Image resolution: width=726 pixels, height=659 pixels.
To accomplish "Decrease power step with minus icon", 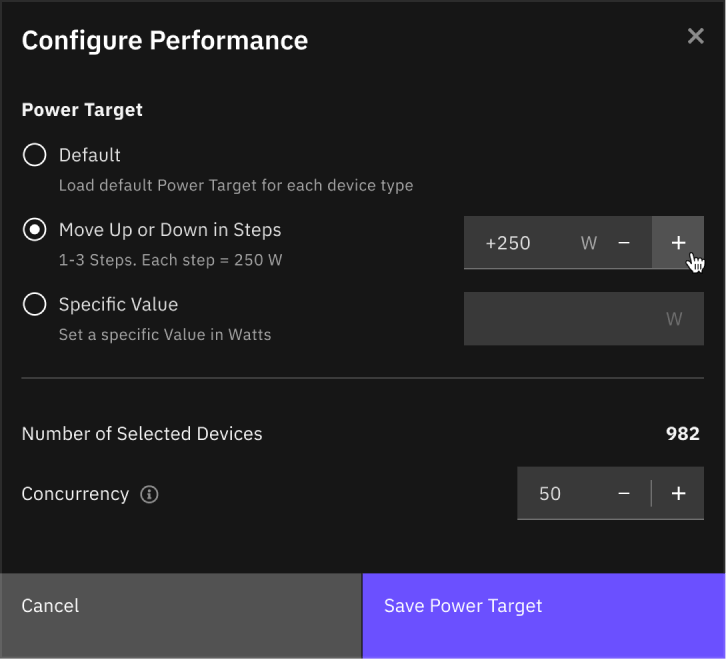I will pos(624,243).
